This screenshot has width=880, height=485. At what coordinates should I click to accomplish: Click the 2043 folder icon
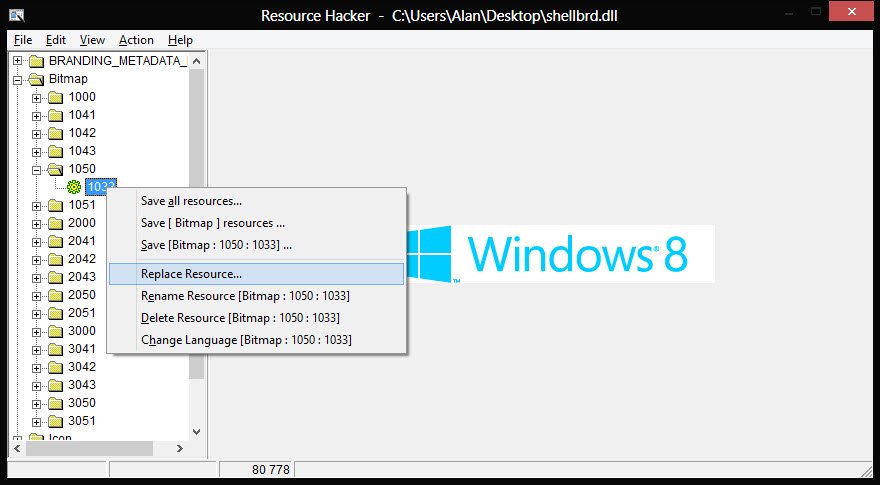click(55, 277)
